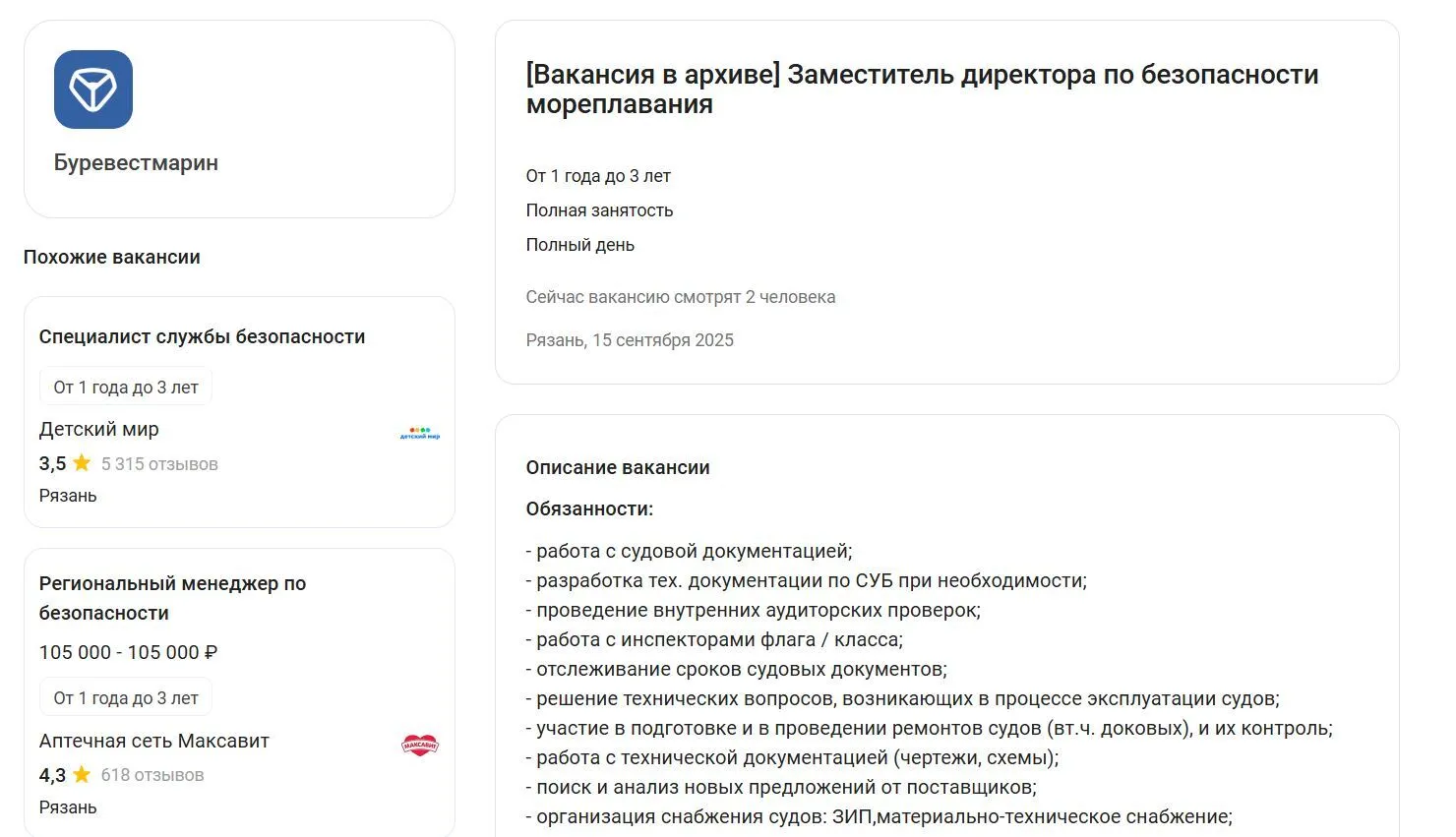The width and height of the screenshot is (1456, 837).
Task: Click the Максавит heart-shaped logo
Action: click(x=418, y=746)
